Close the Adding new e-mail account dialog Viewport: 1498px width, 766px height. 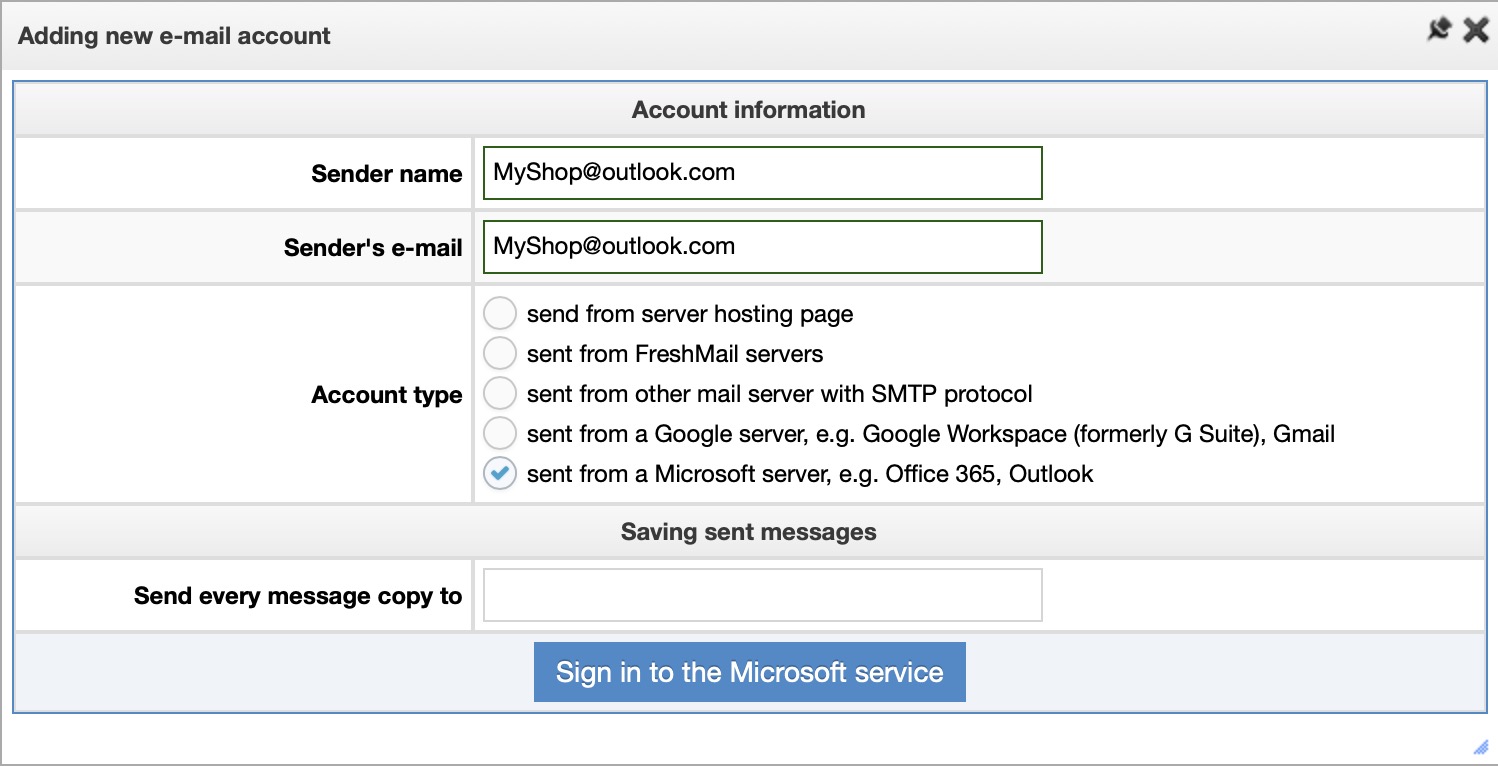tap(1476, 31)
